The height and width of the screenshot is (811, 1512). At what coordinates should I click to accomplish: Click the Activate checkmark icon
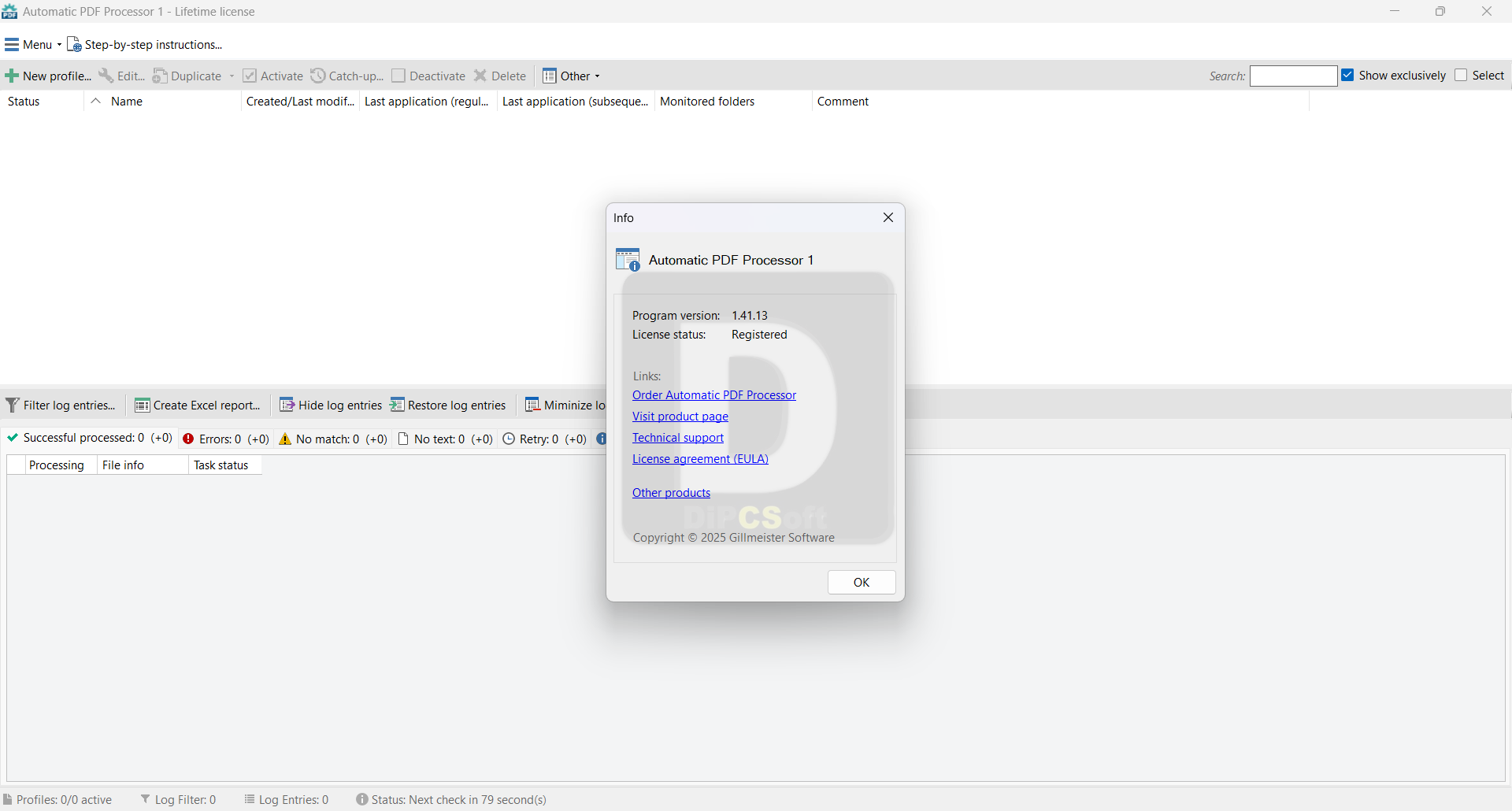250,76
